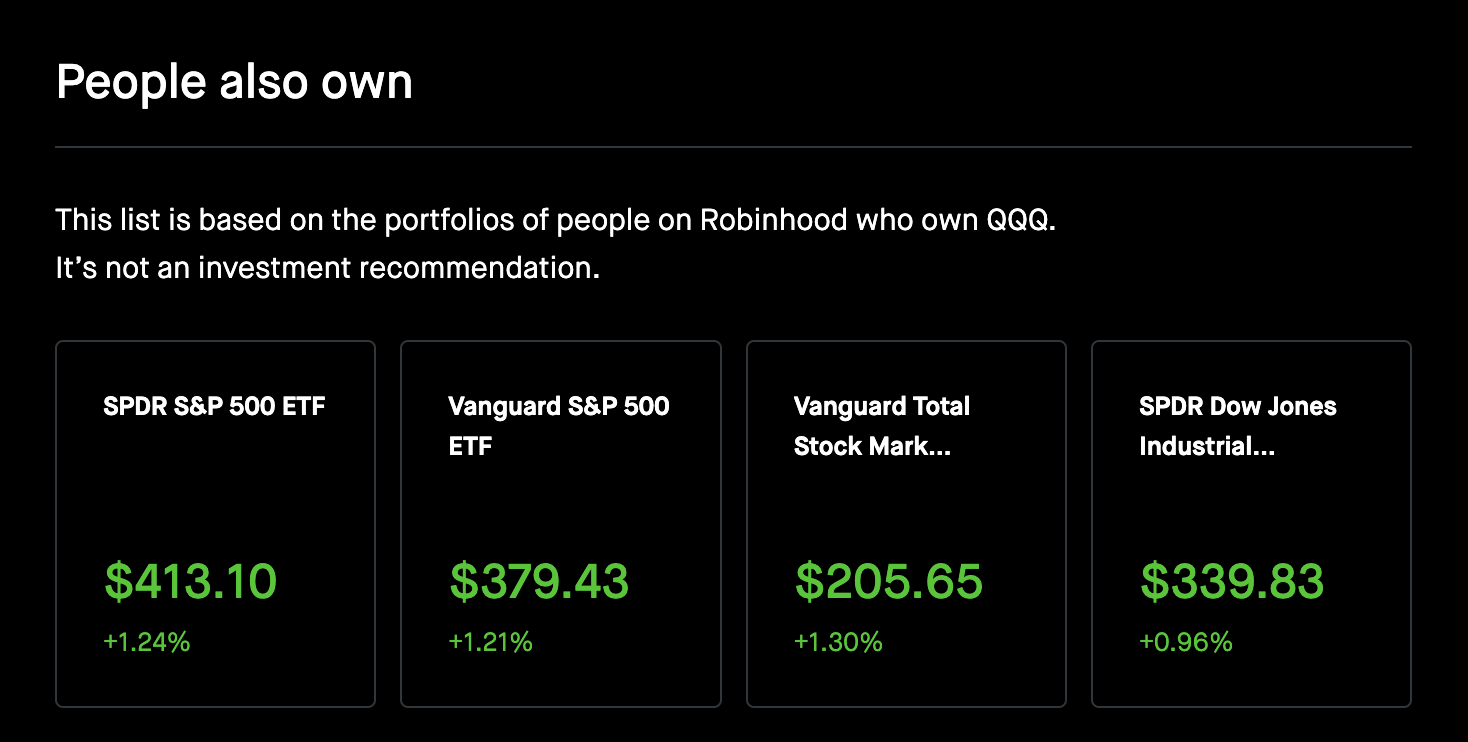Screen dimensions: 1468x742
Task: Select the +1.30% daily change
Action: [838, 641]
